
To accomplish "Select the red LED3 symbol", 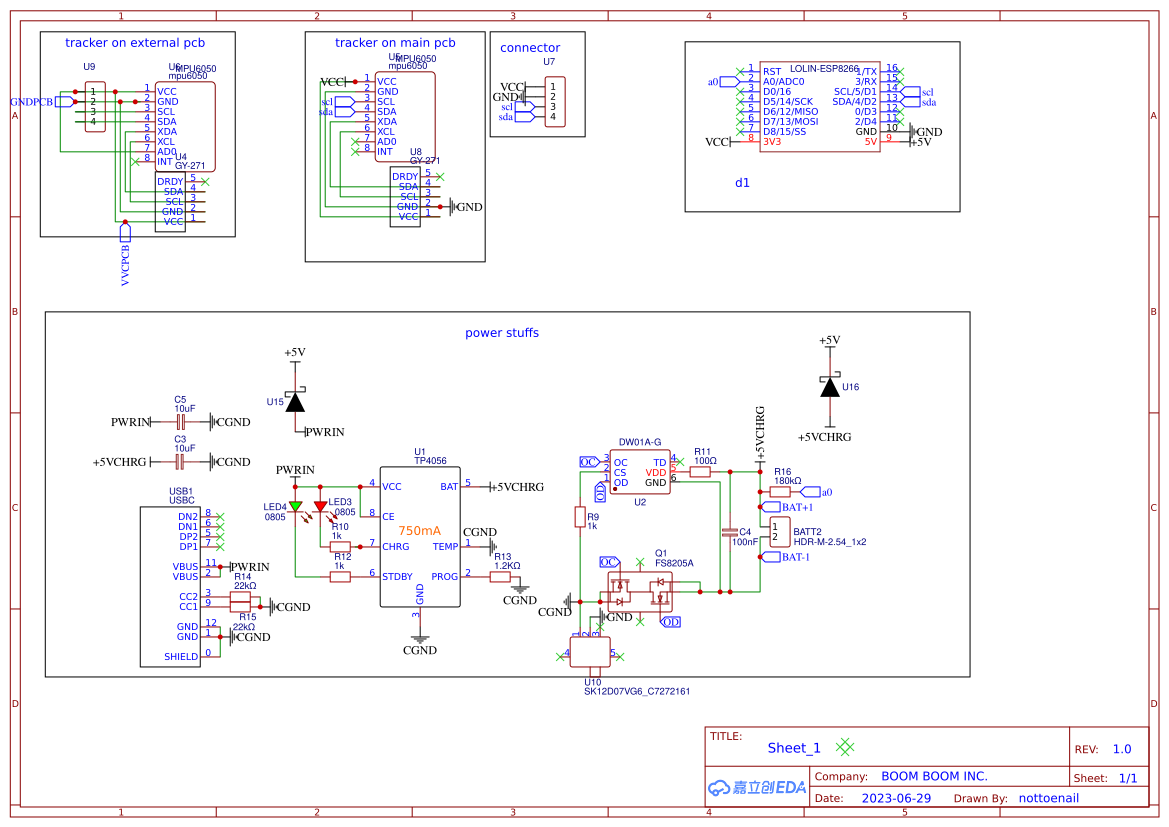I will [320, 506].
